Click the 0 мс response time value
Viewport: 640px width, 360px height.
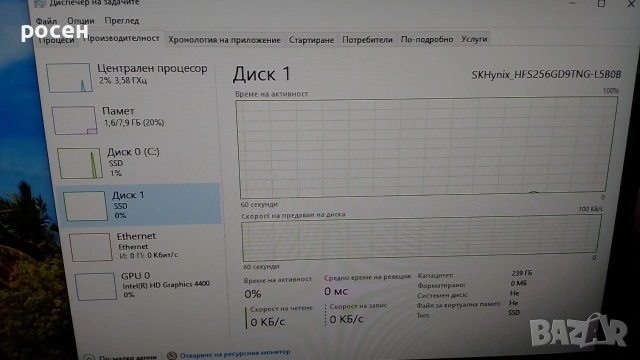coord(336,291)
